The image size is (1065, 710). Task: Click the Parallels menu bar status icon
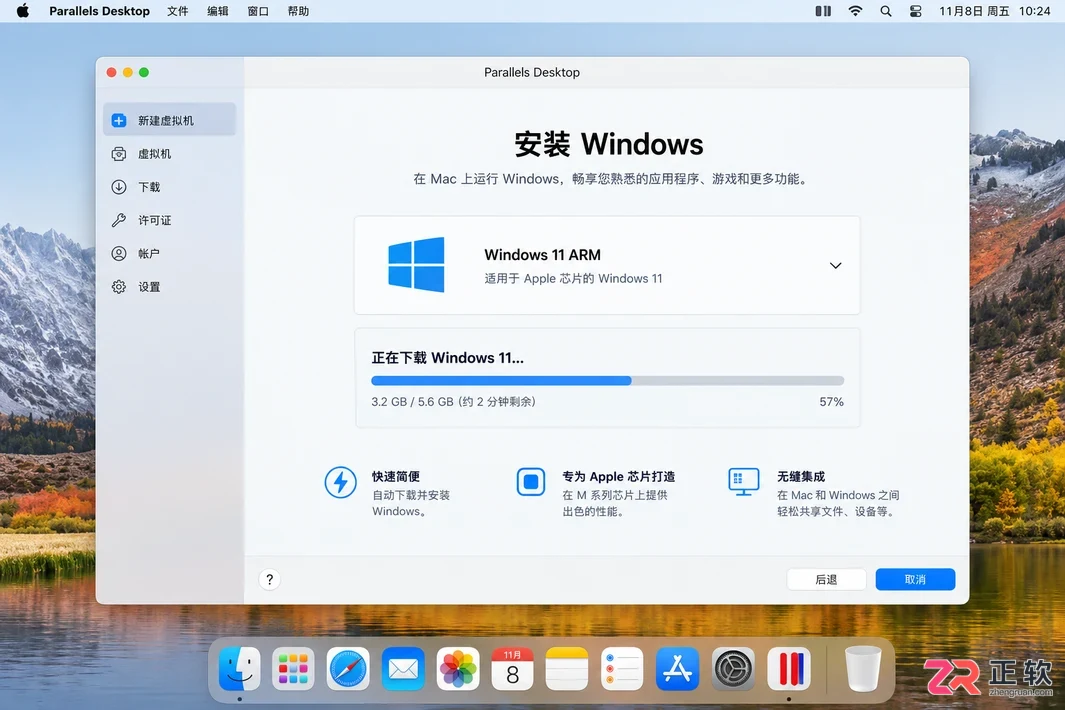coord(823,11)
